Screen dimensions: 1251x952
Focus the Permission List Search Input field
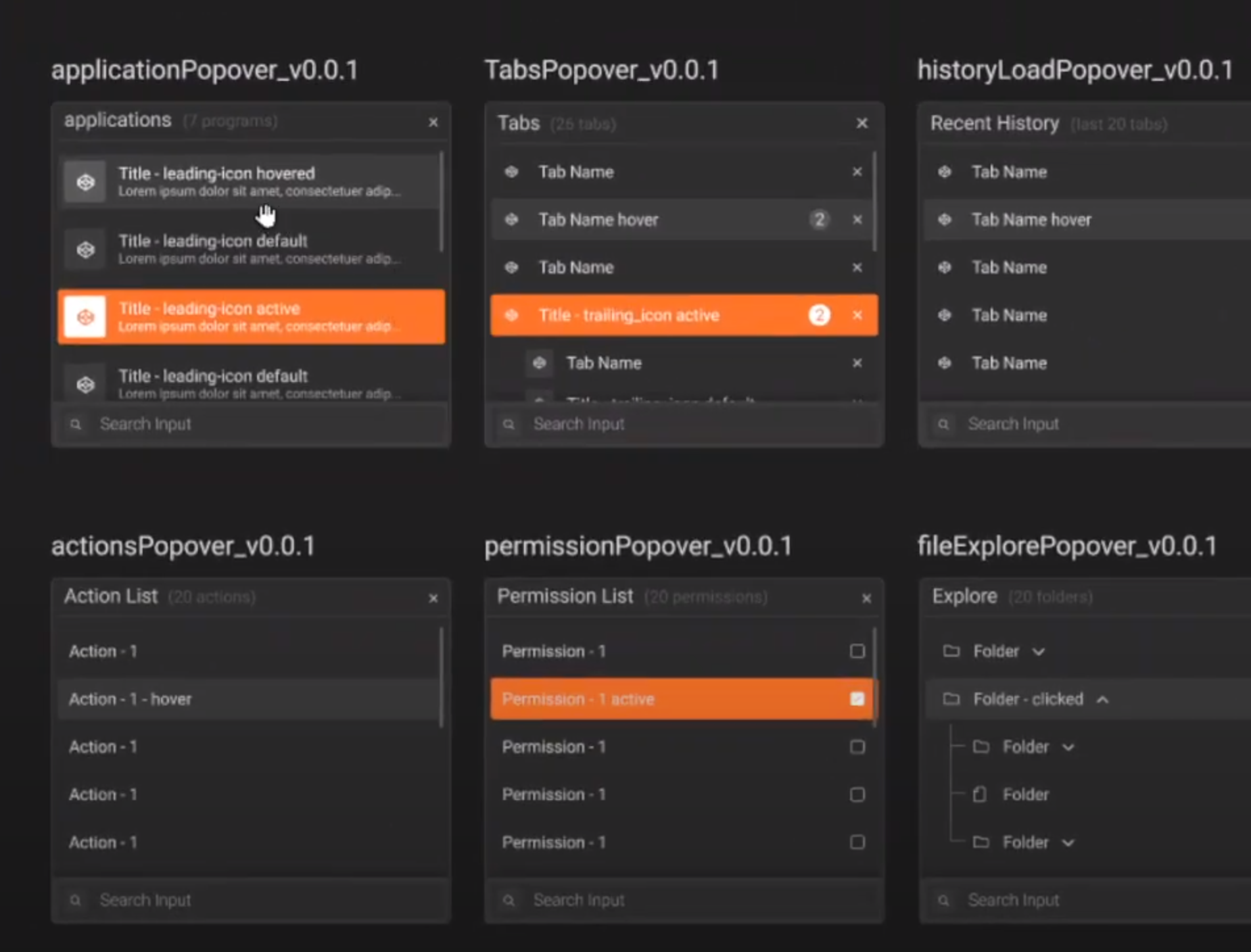(684, 900)
